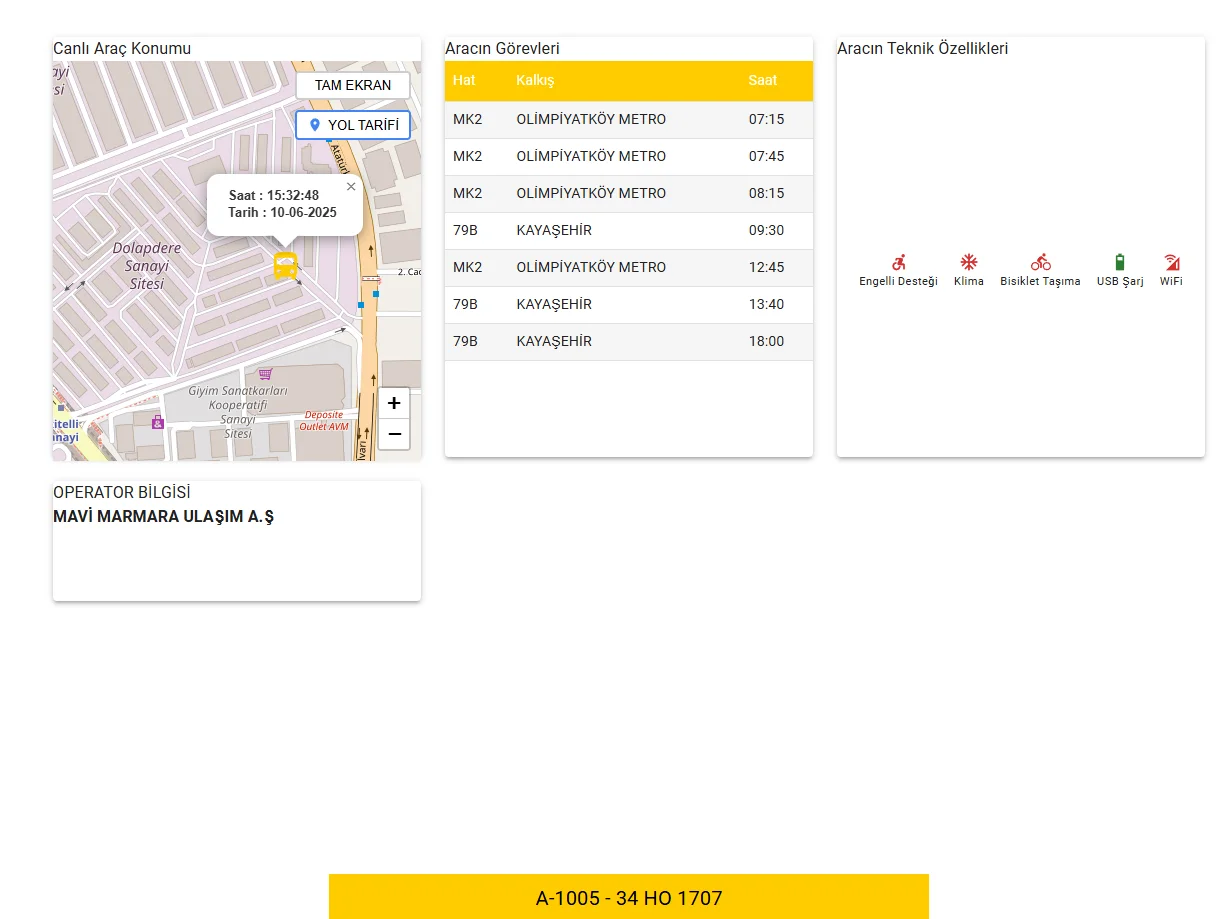Select the MK2 row departing at 07:15

pos(628,120)
